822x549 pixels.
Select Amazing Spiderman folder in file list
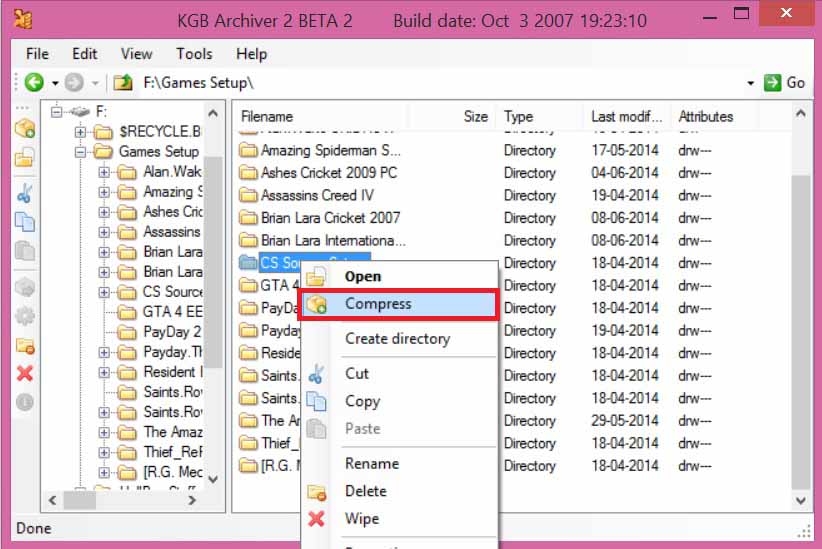[320, 150]
